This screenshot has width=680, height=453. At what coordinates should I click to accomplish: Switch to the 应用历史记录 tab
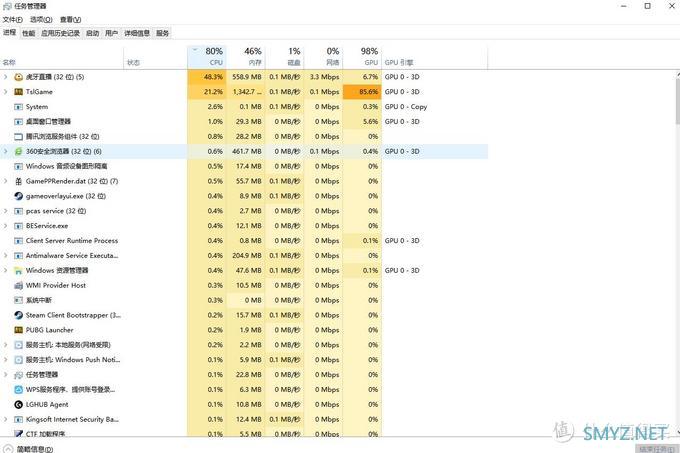tap(60, 33)
